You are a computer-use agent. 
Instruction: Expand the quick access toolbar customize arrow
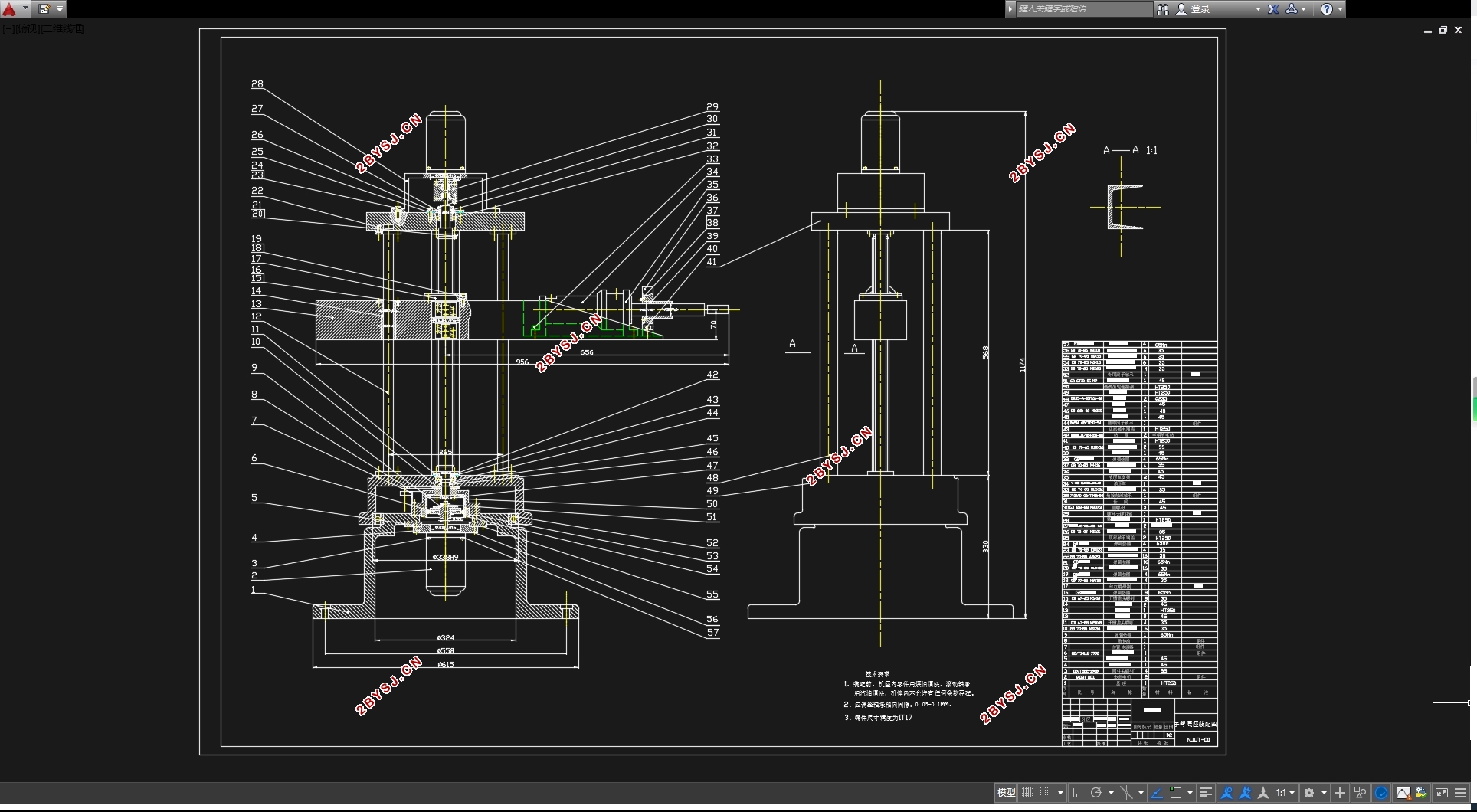(60, 9)
